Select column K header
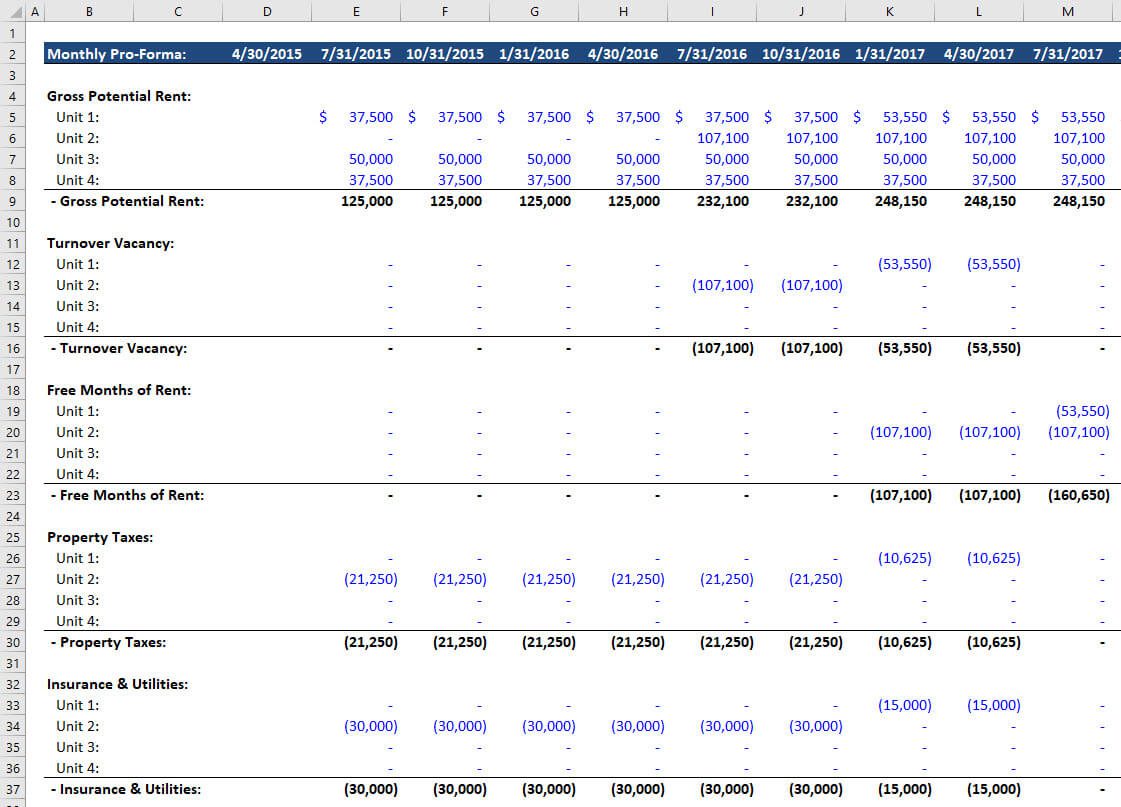The width and height of the screenshot is (1121, 807). [x=889, y=11]
